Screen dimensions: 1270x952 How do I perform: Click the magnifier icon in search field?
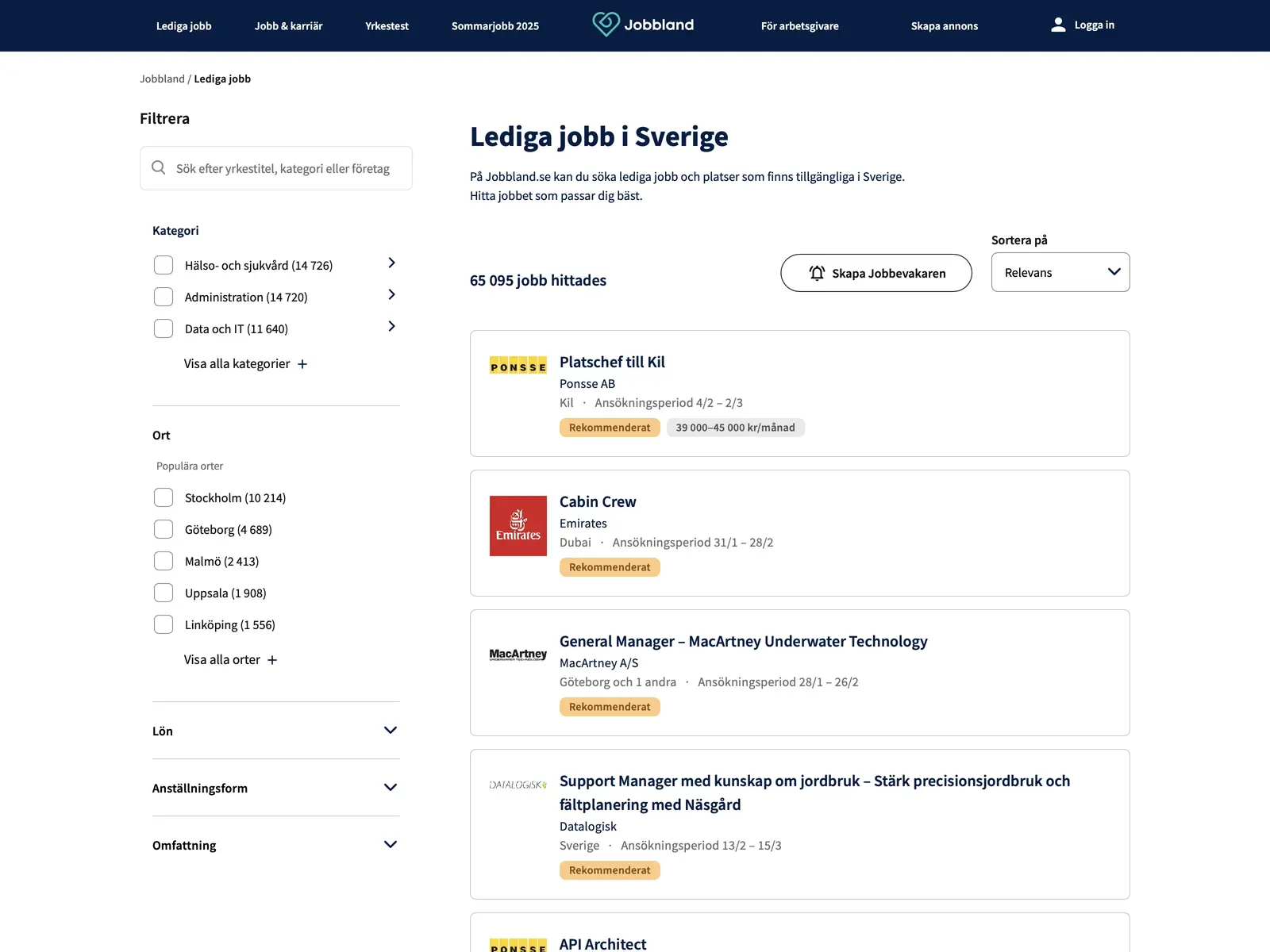pos(159,167)
